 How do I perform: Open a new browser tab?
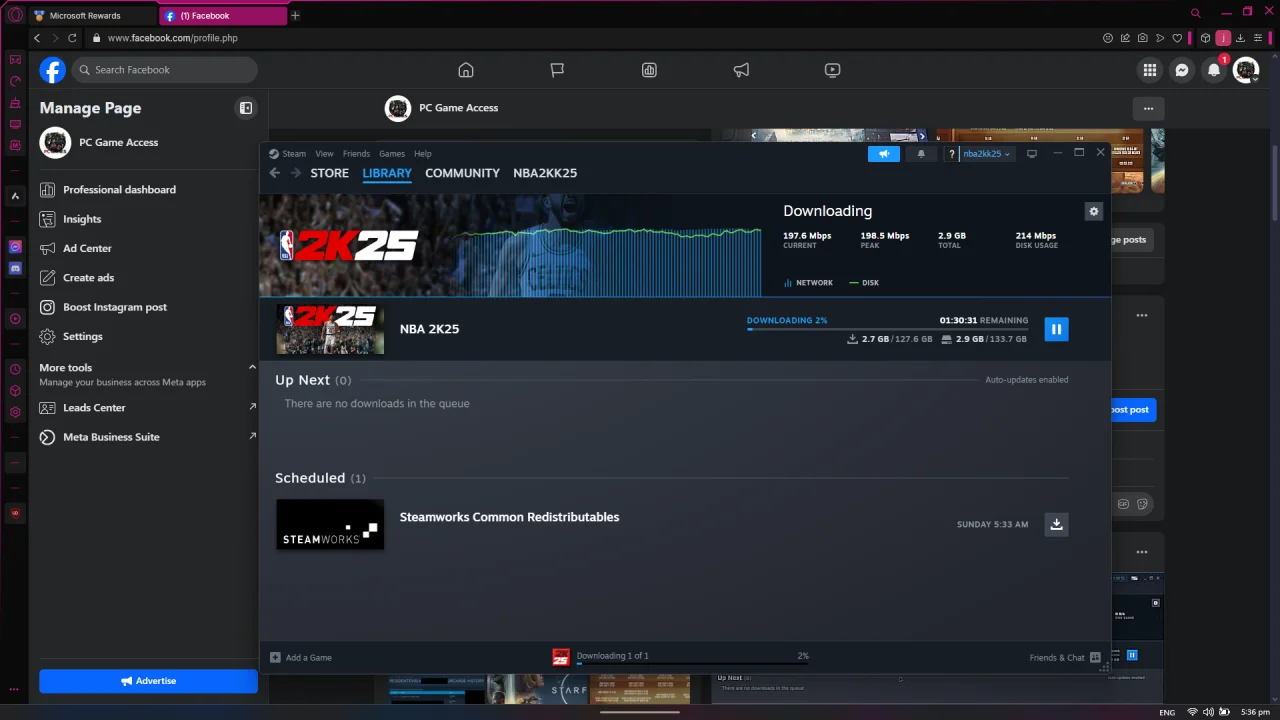click(295, 16)
